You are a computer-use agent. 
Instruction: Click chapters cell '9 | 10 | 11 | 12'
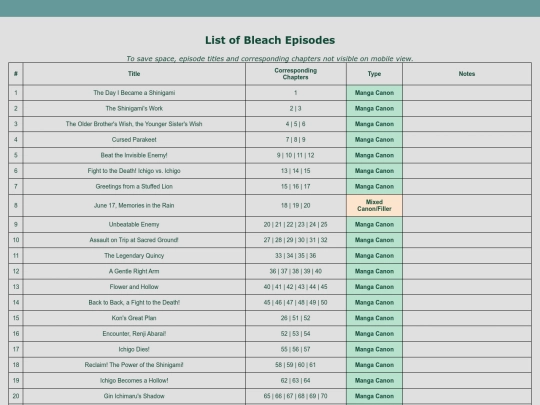[295, 155]
